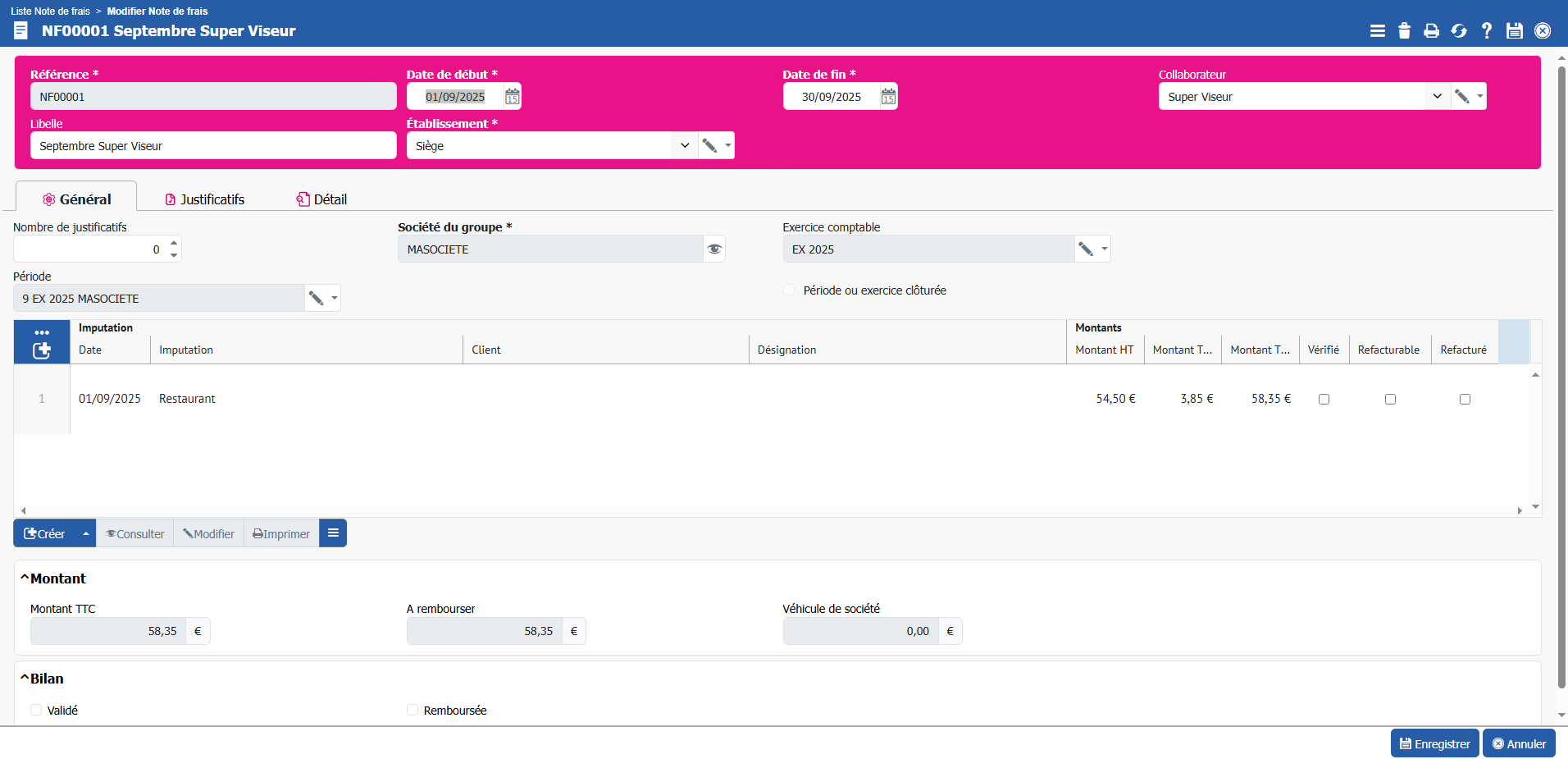Image resolution: width=1568 pixels, height=759 pixels.
Task: Click the floppy disk save icon in header
Action: point(1514,30)
